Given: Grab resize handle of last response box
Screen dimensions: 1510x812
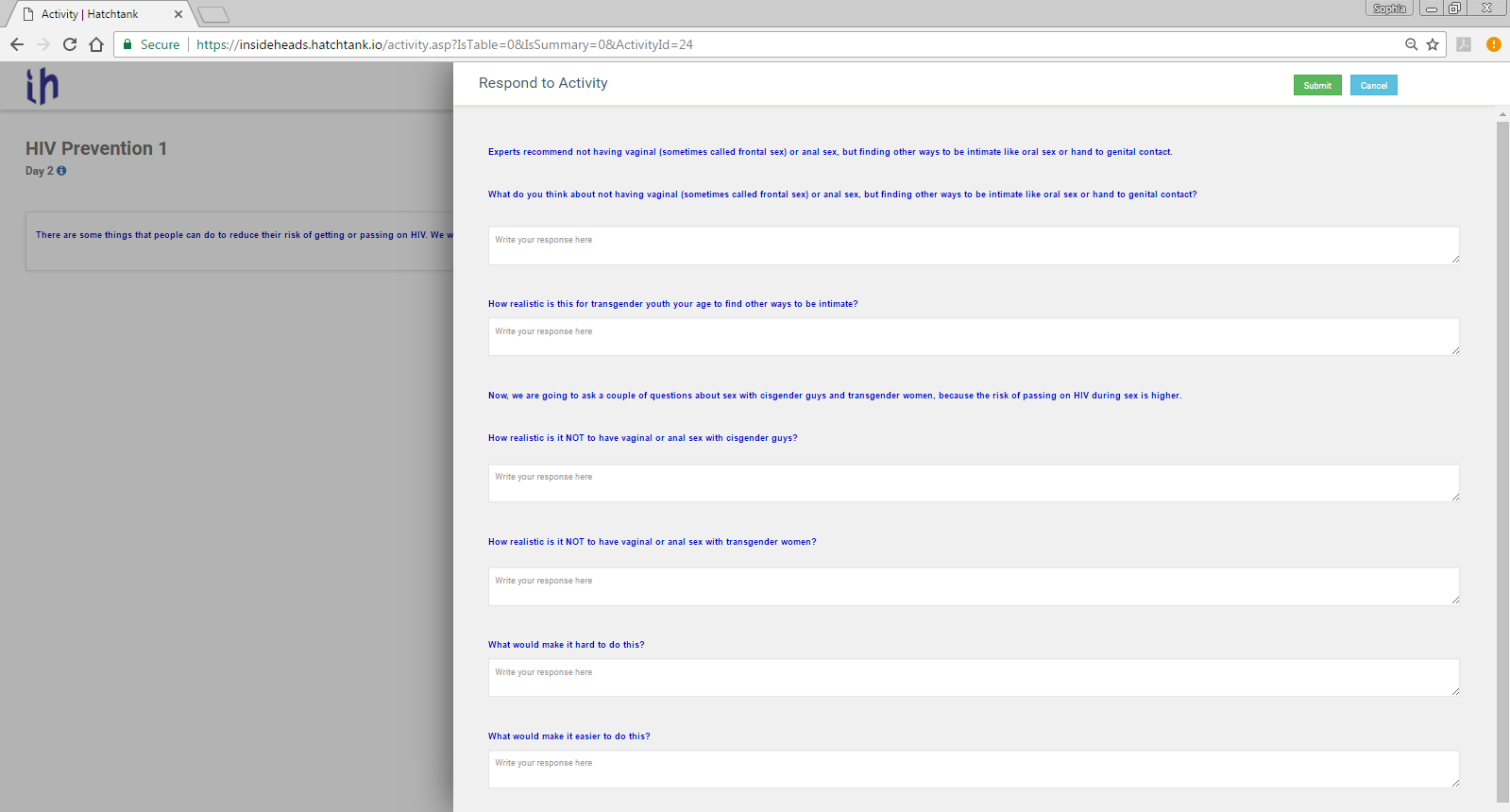Looking at the screenshot, I should pyautogui.click(x=1455, y=783).
